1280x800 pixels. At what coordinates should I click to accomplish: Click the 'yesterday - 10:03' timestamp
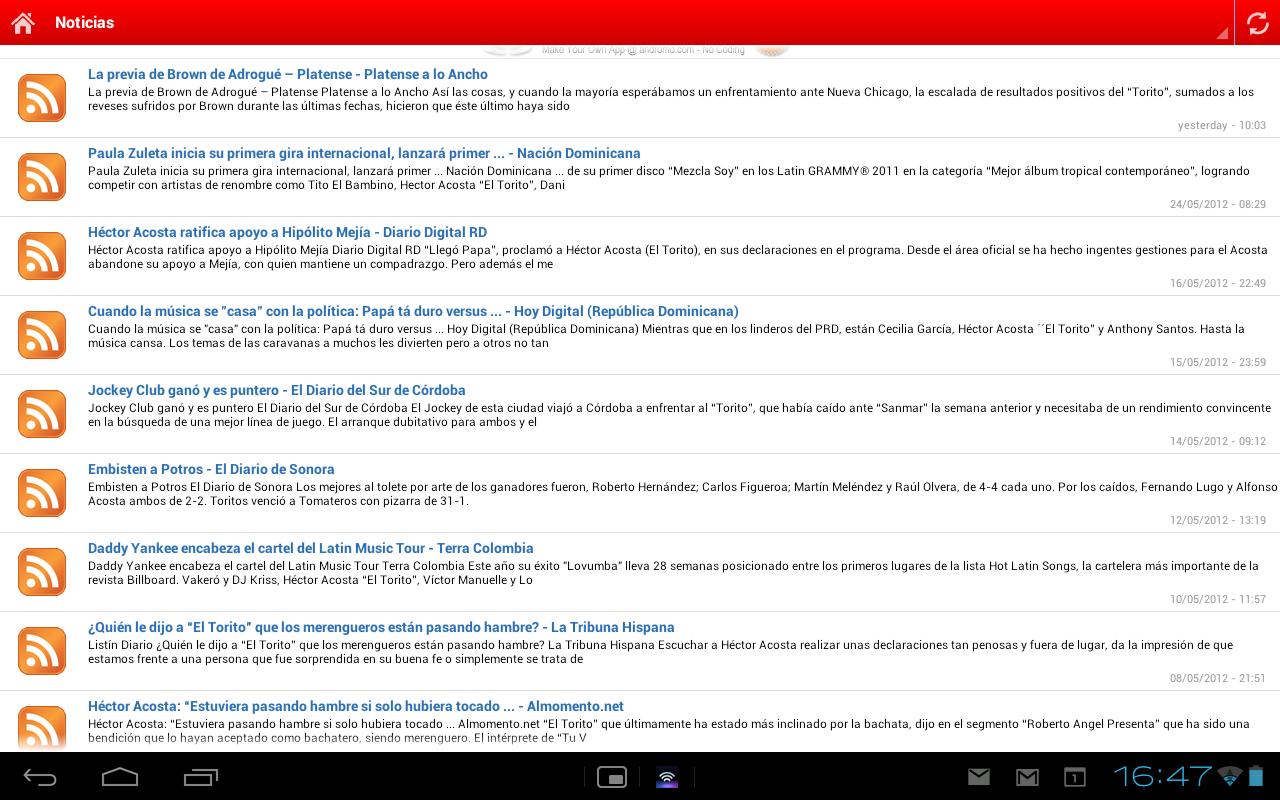click(1222, 125)
